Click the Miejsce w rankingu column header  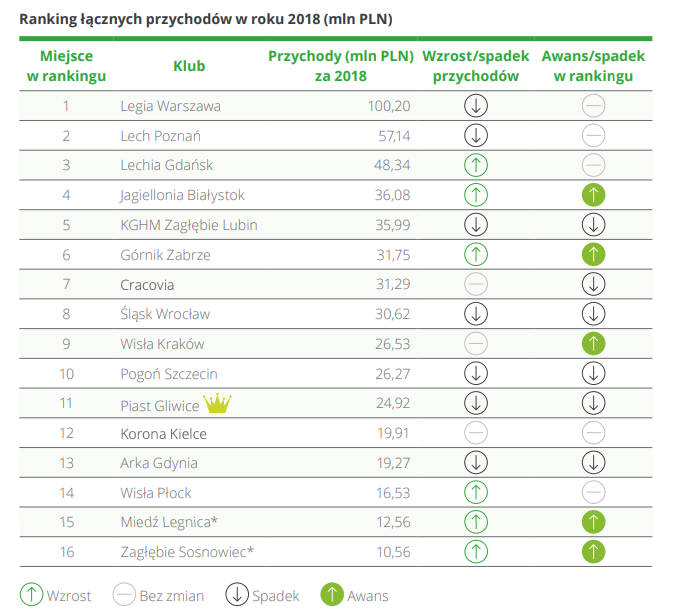[x=66, y=66]
